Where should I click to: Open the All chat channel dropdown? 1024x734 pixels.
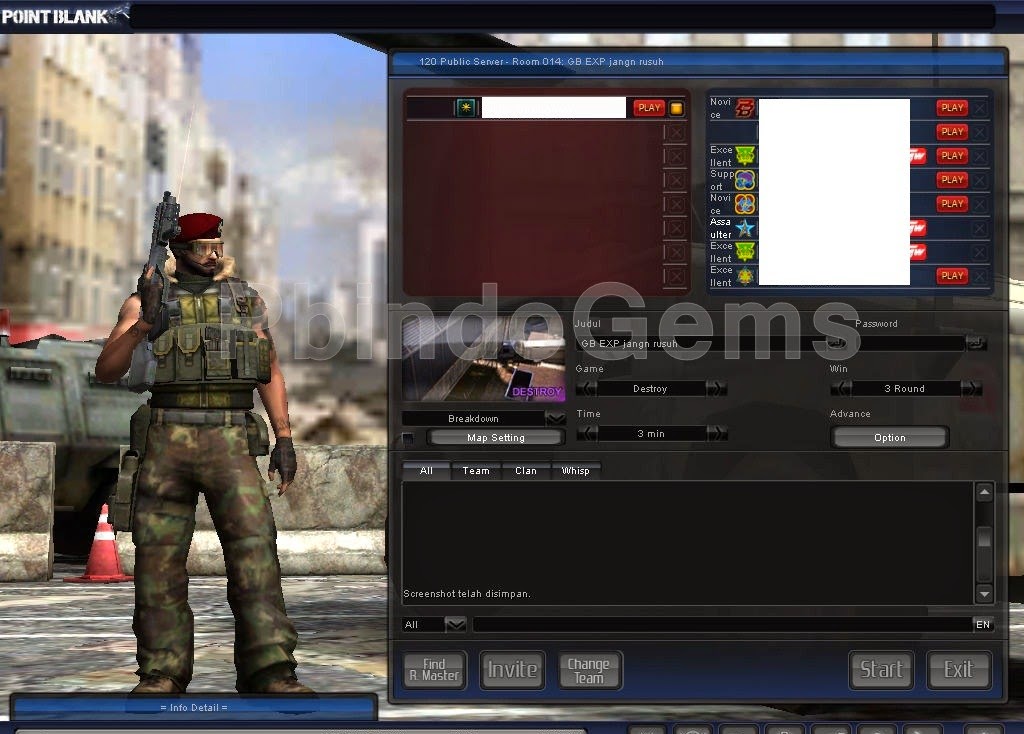point(455,625)
